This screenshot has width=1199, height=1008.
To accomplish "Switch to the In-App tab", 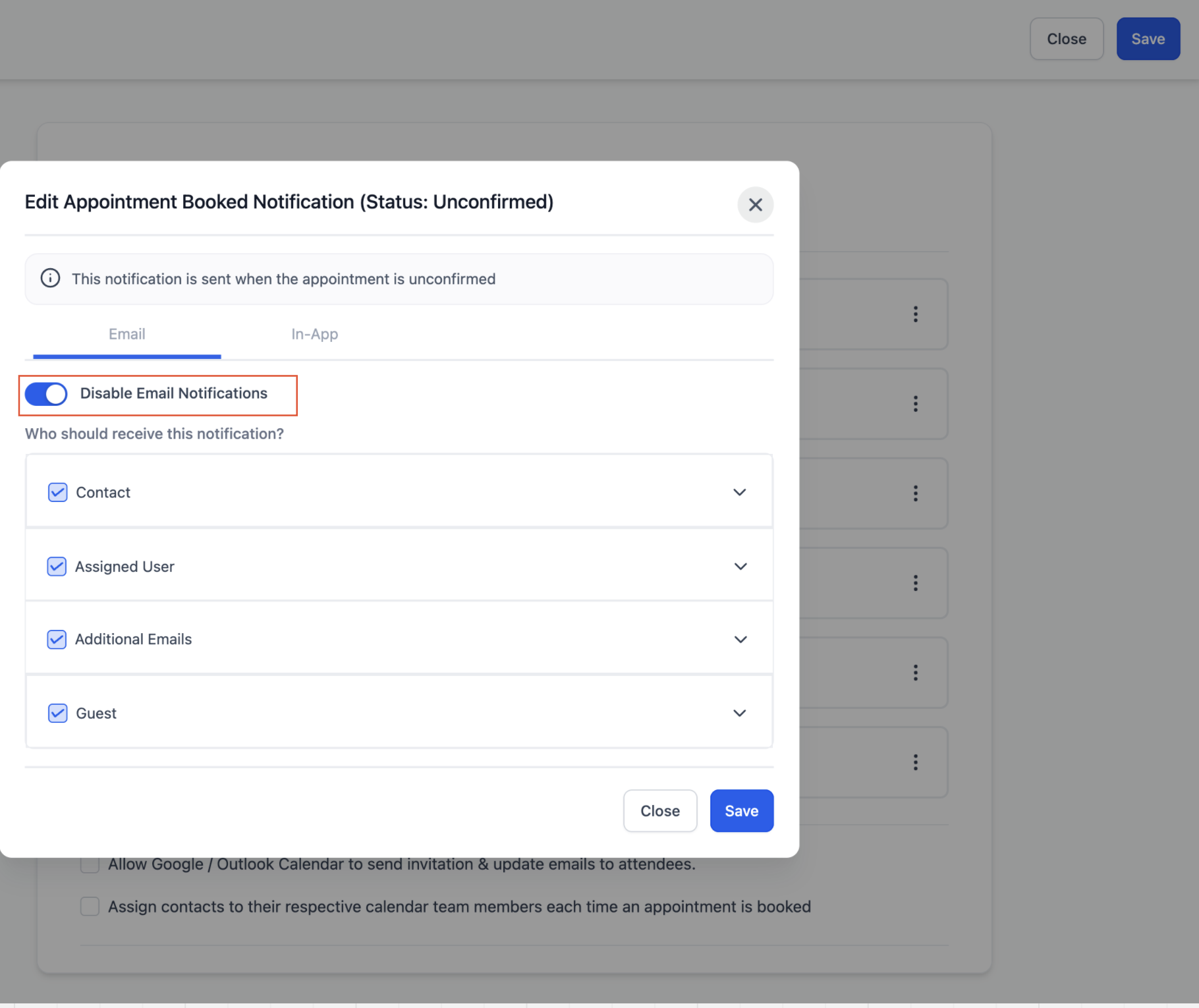I will 315,334.
